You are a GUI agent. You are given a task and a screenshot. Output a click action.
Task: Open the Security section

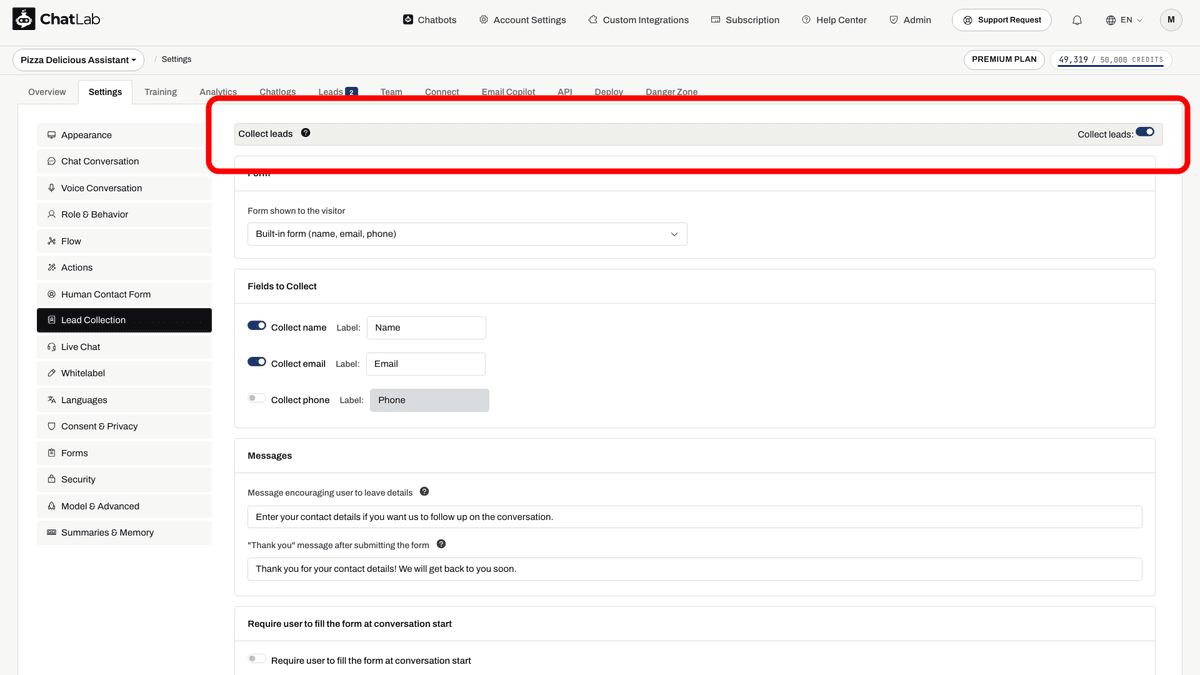coord(124,479)
